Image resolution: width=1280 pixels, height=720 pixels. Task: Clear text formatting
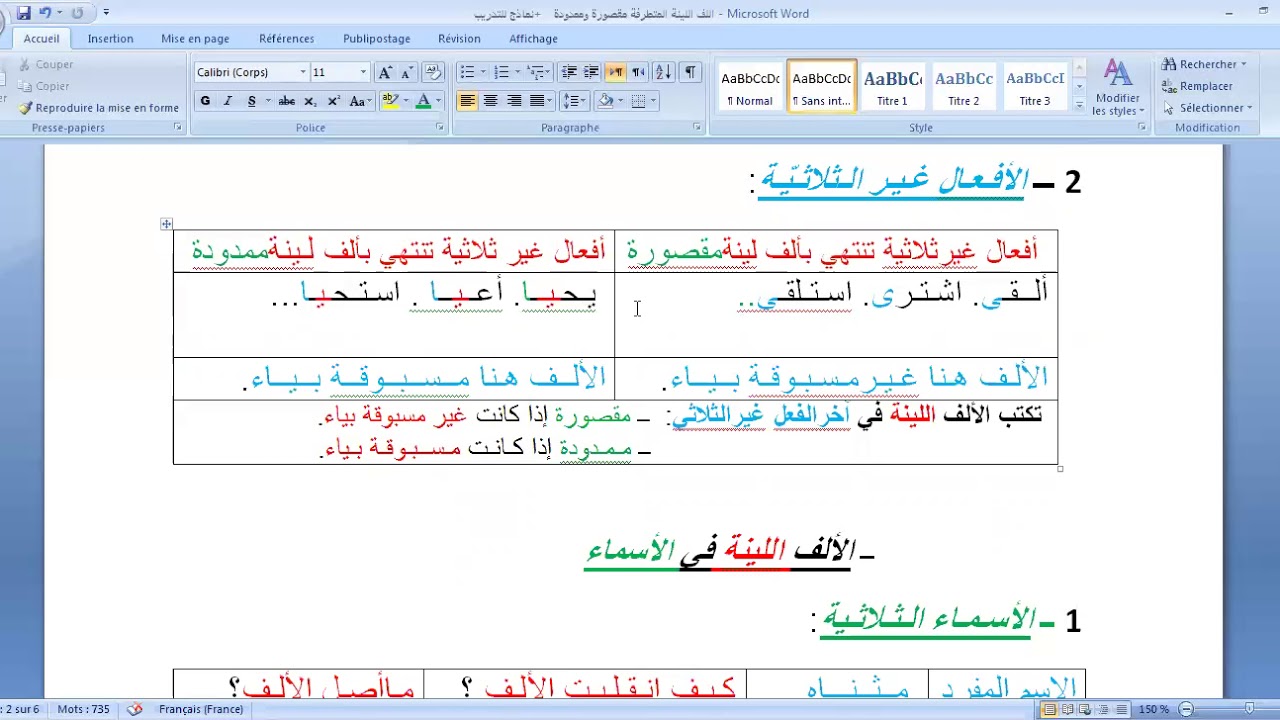[433, 72]
